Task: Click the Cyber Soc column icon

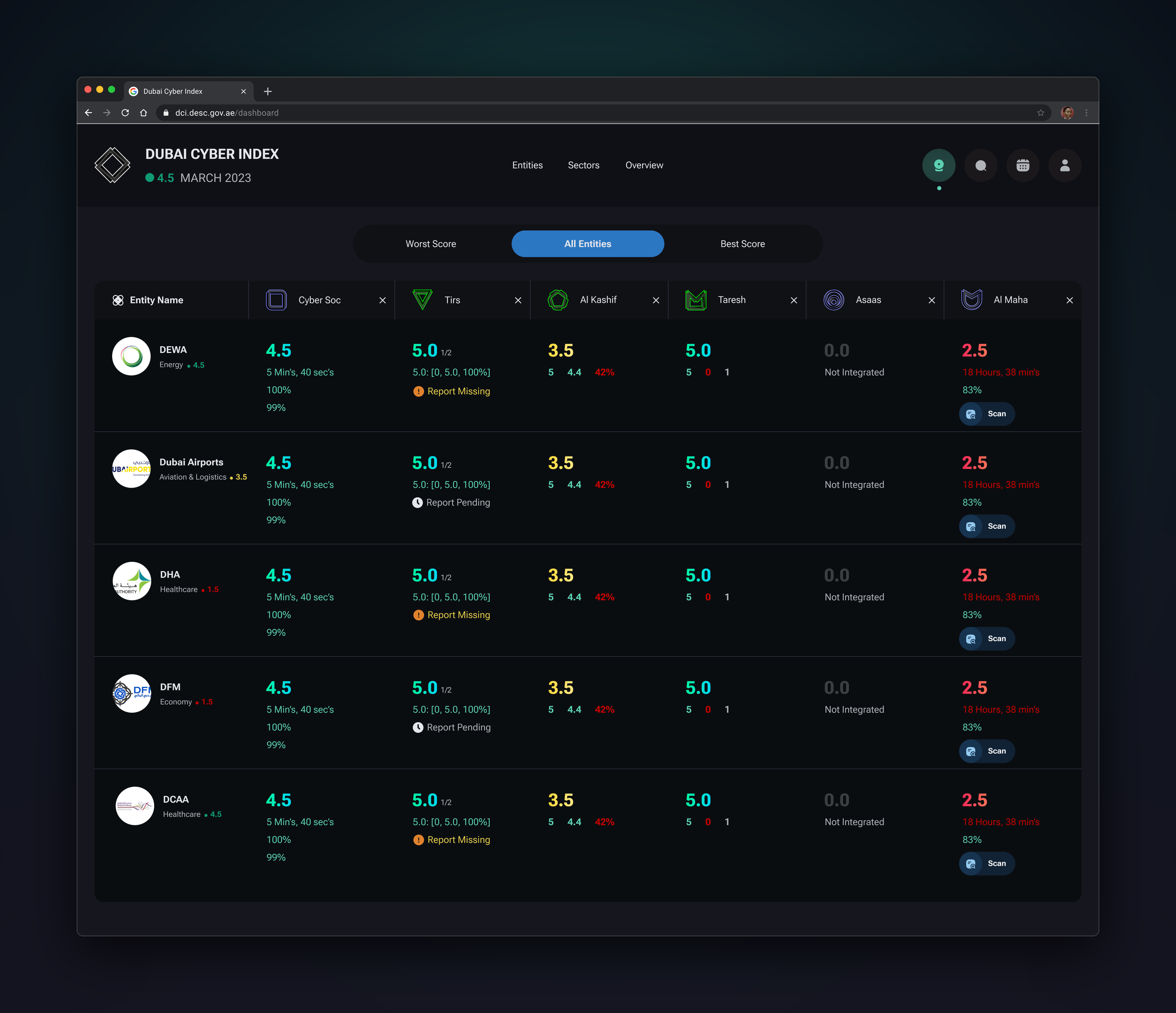Action: pyautogui.click(x=276, y=299)
